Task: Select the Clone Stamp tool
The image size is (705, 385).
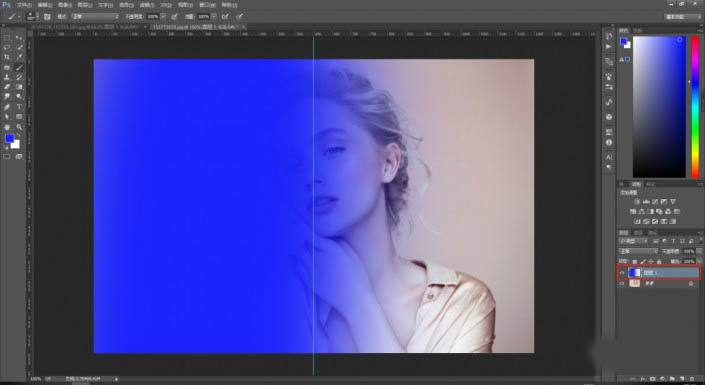Action: coord(7,77)
